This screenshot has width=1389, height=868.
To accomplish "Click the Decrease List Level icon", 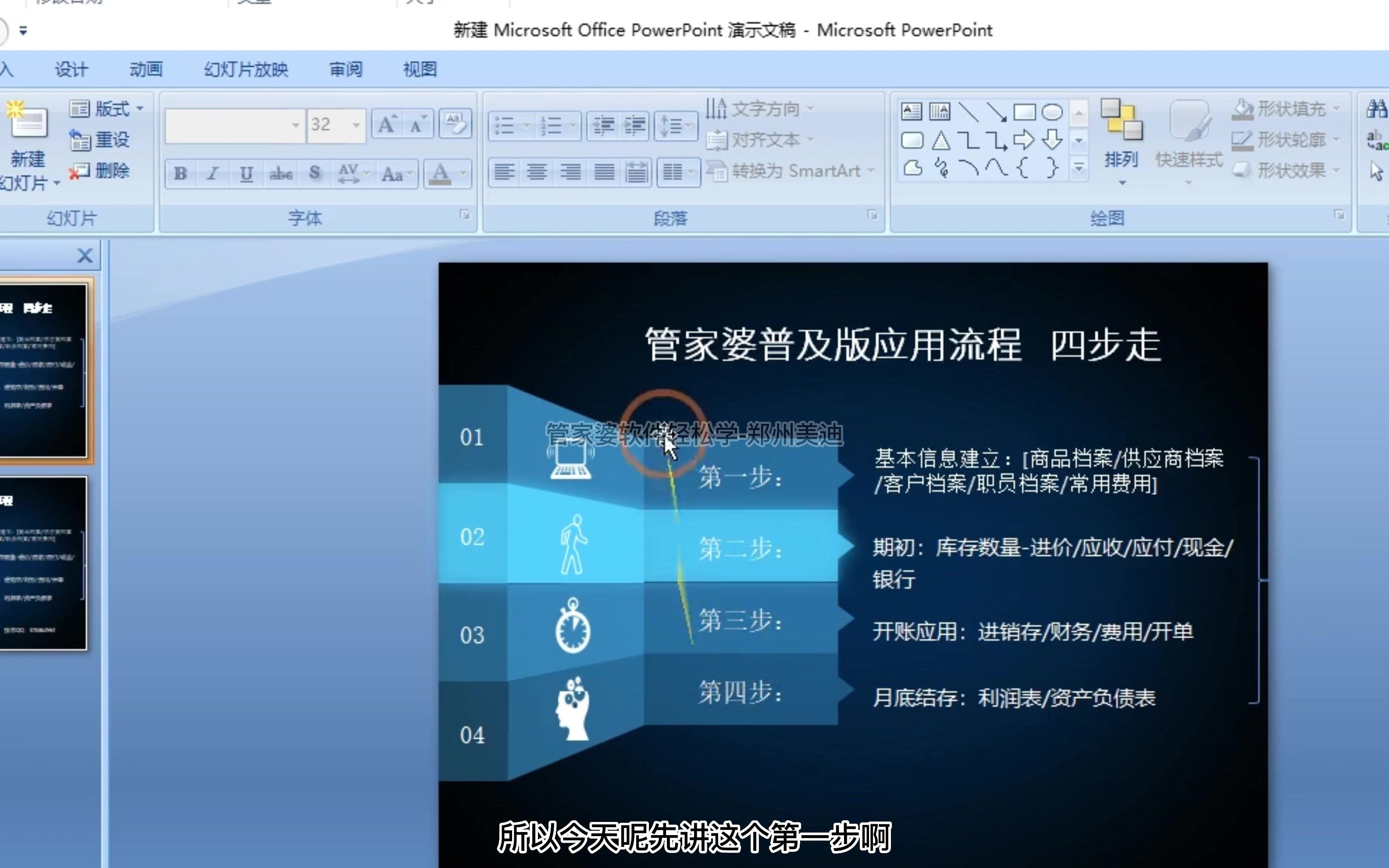I will tap(603, 126).
